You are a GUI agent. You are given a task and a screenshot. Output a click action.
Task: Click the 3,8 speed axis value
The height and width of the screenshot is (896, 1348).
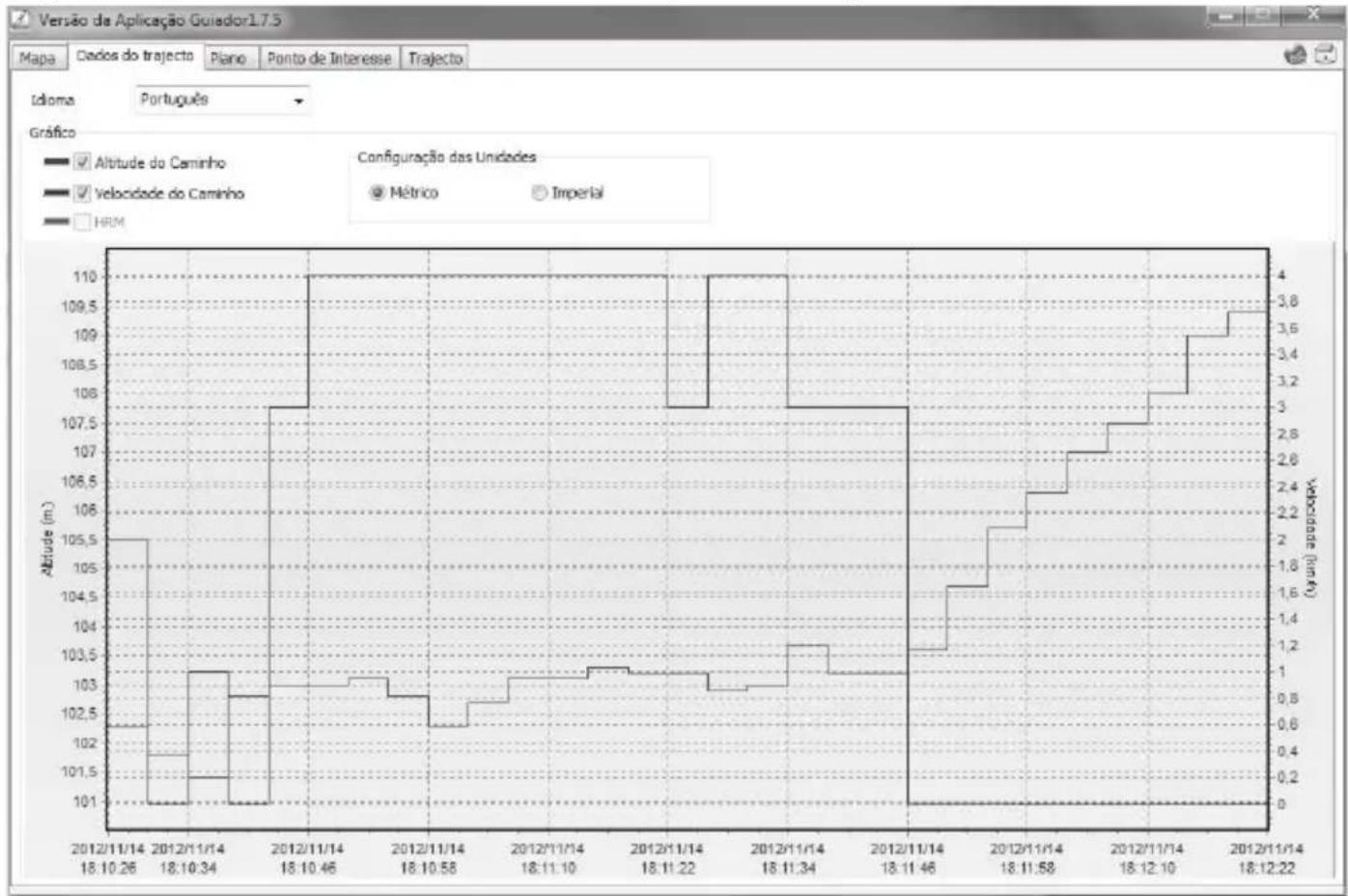coord(1287,301)
